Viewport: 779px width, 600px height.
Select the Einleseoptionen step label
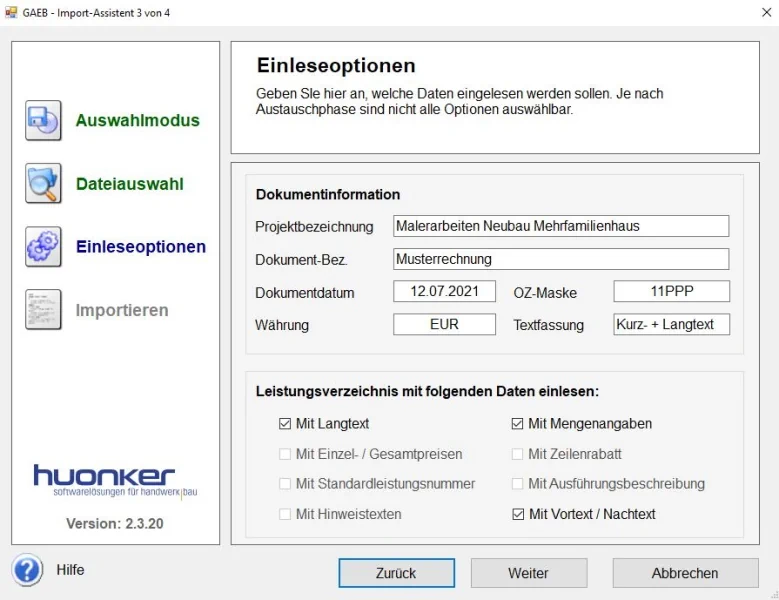click(141, 247)
